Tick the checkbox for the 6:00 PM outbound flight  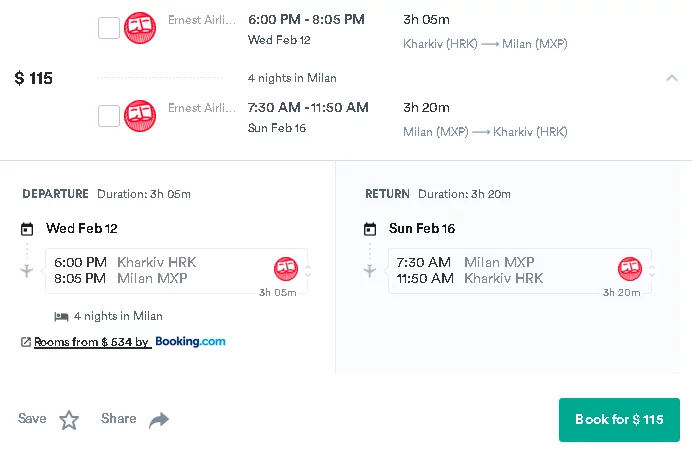coord(109,29)
